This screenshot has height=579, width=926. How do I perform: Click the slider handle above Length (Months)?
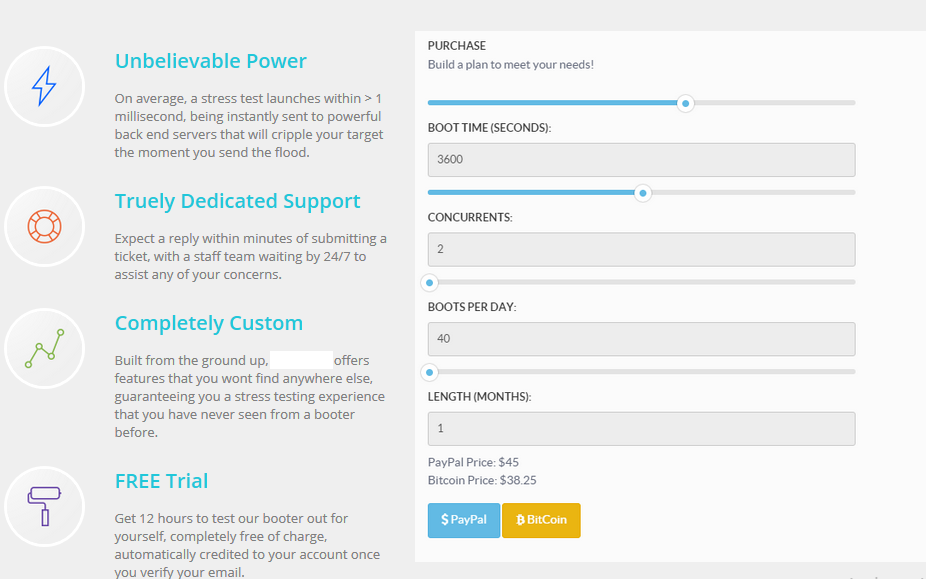(429, 373)
